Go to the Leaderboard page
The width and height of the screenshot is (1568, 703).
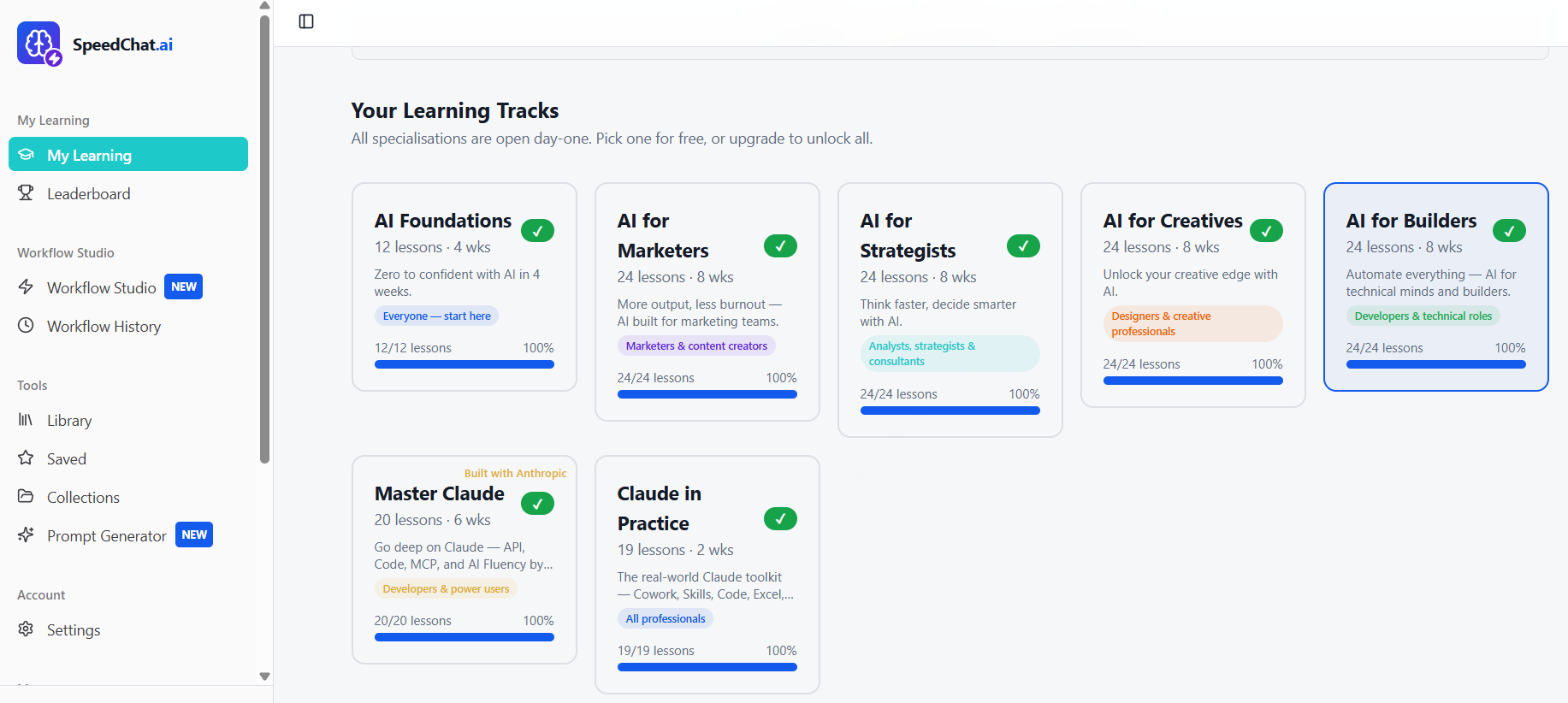tap(128, 193)
